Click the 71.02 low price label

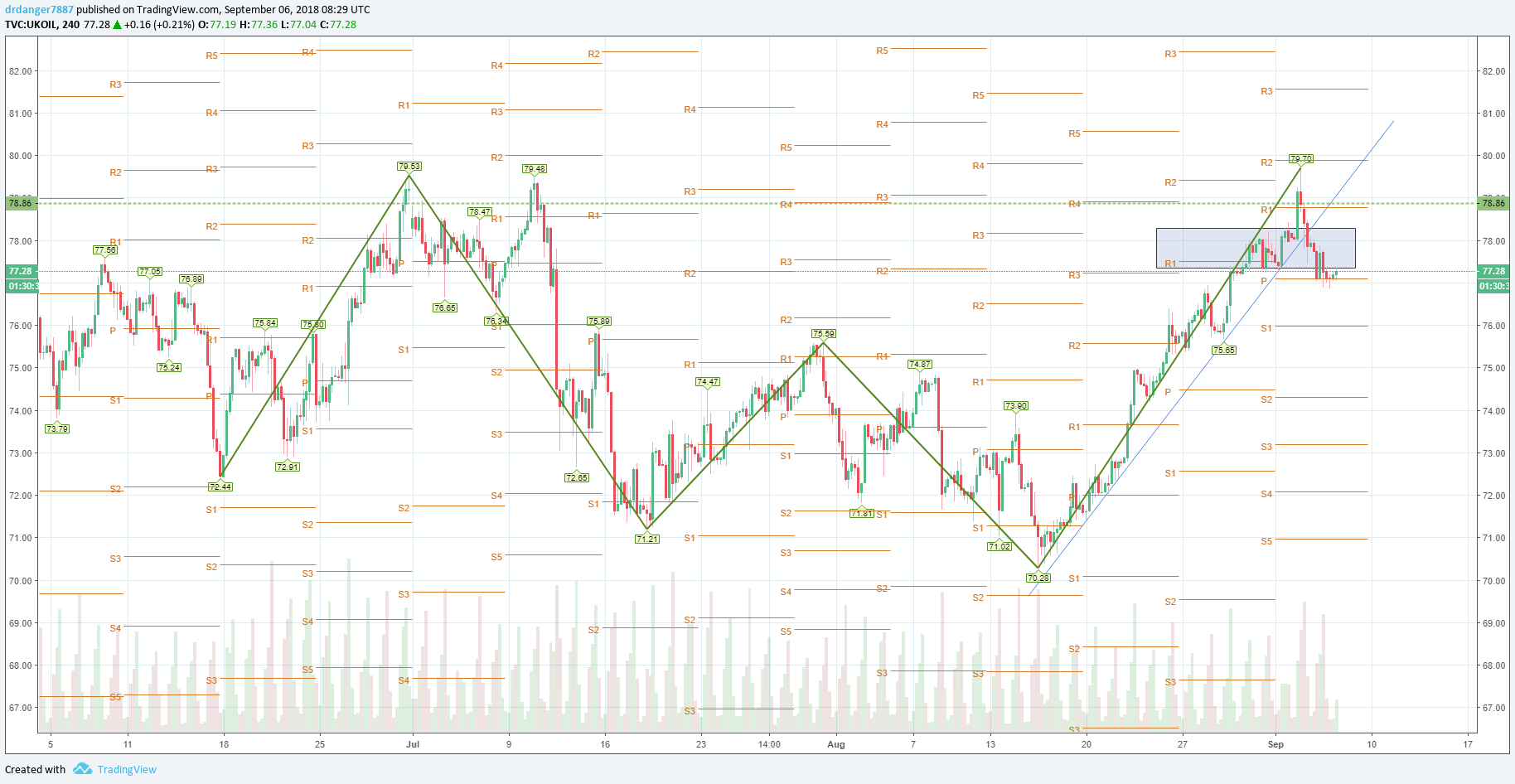click(x=1000, y=546)
